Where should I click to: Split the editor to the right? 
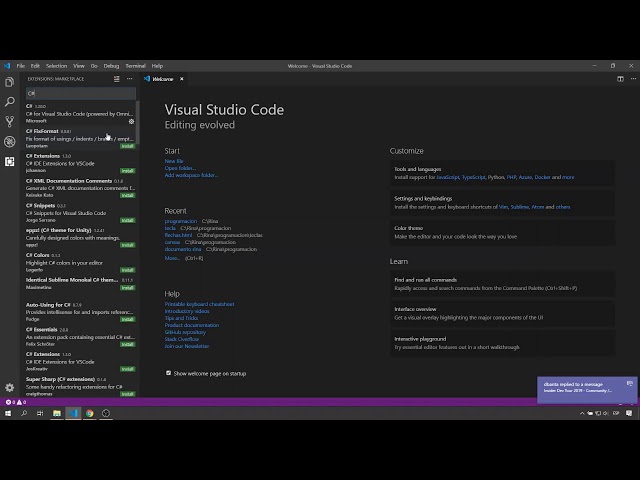(x=620, y=79)
